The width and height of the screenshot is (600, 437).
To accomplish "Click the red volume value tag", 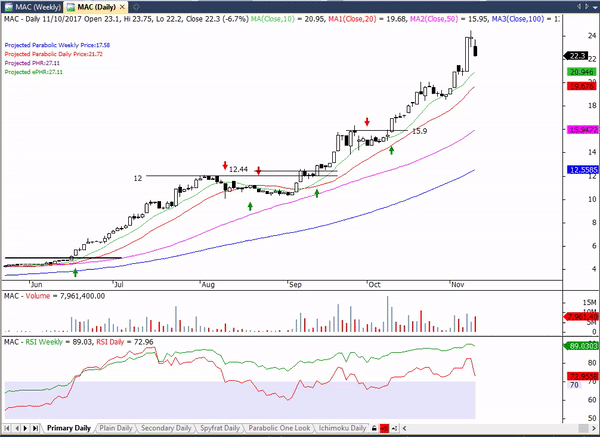I will click(581, 316).
